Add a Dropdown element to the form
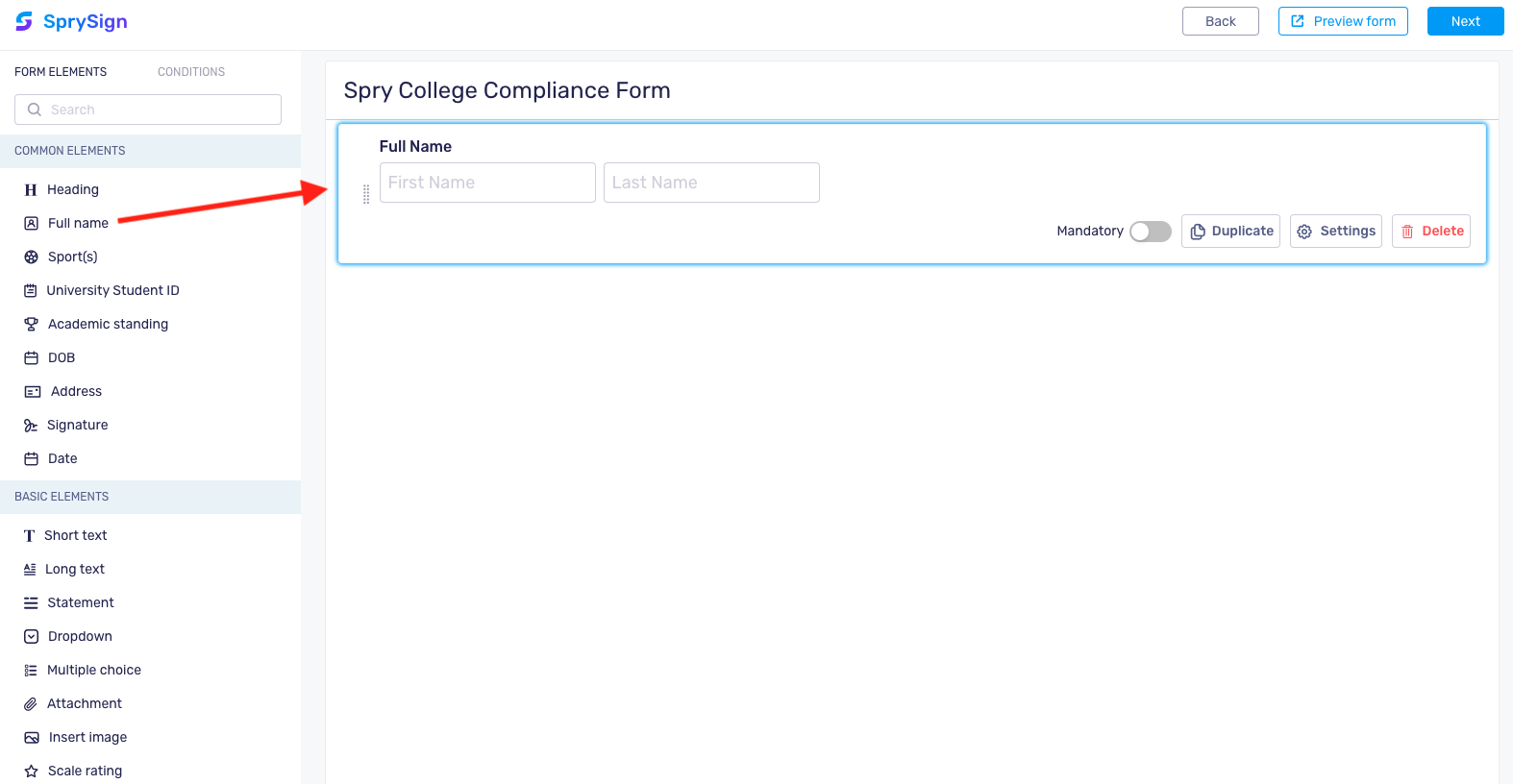This screenshot has height=784, width=1513. pyautogui.click(x=80, y=636)
